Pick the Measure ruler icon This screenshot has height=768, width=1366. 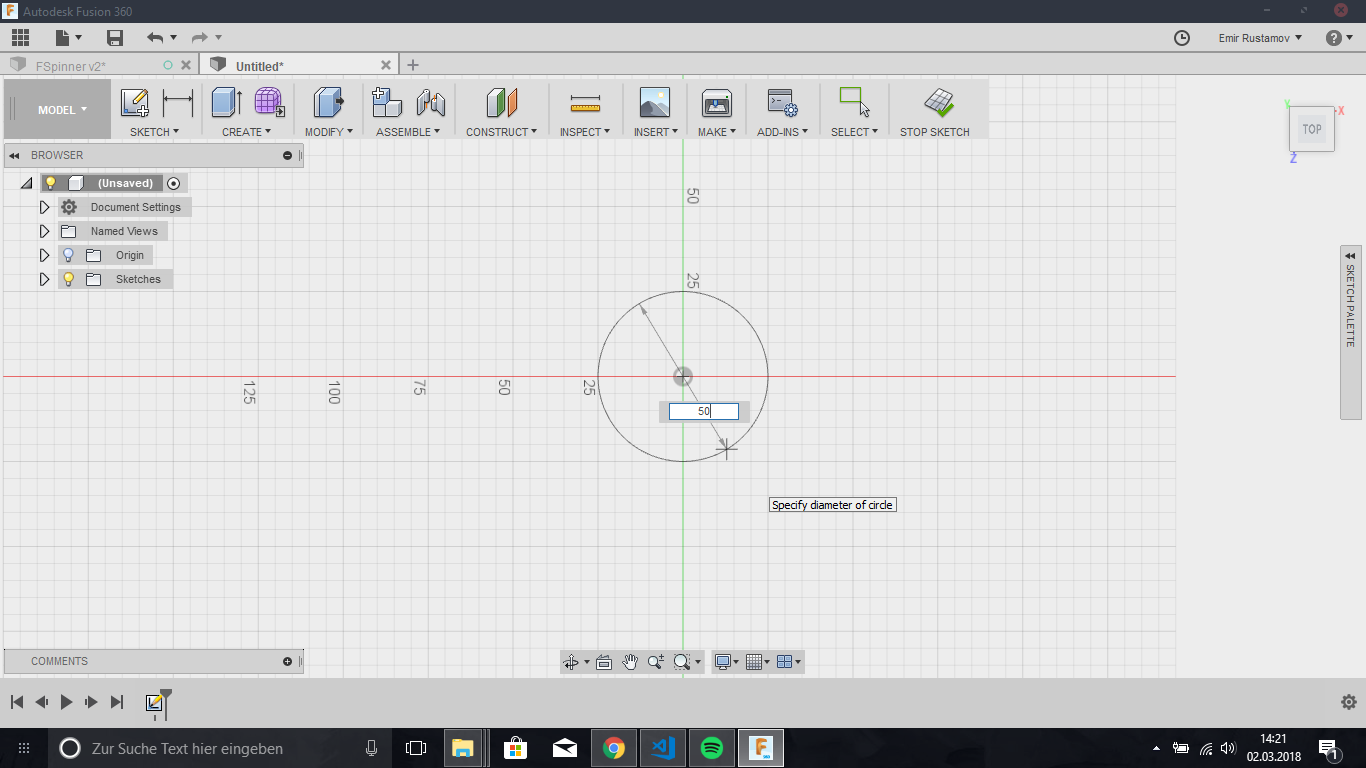click(585, 103)
